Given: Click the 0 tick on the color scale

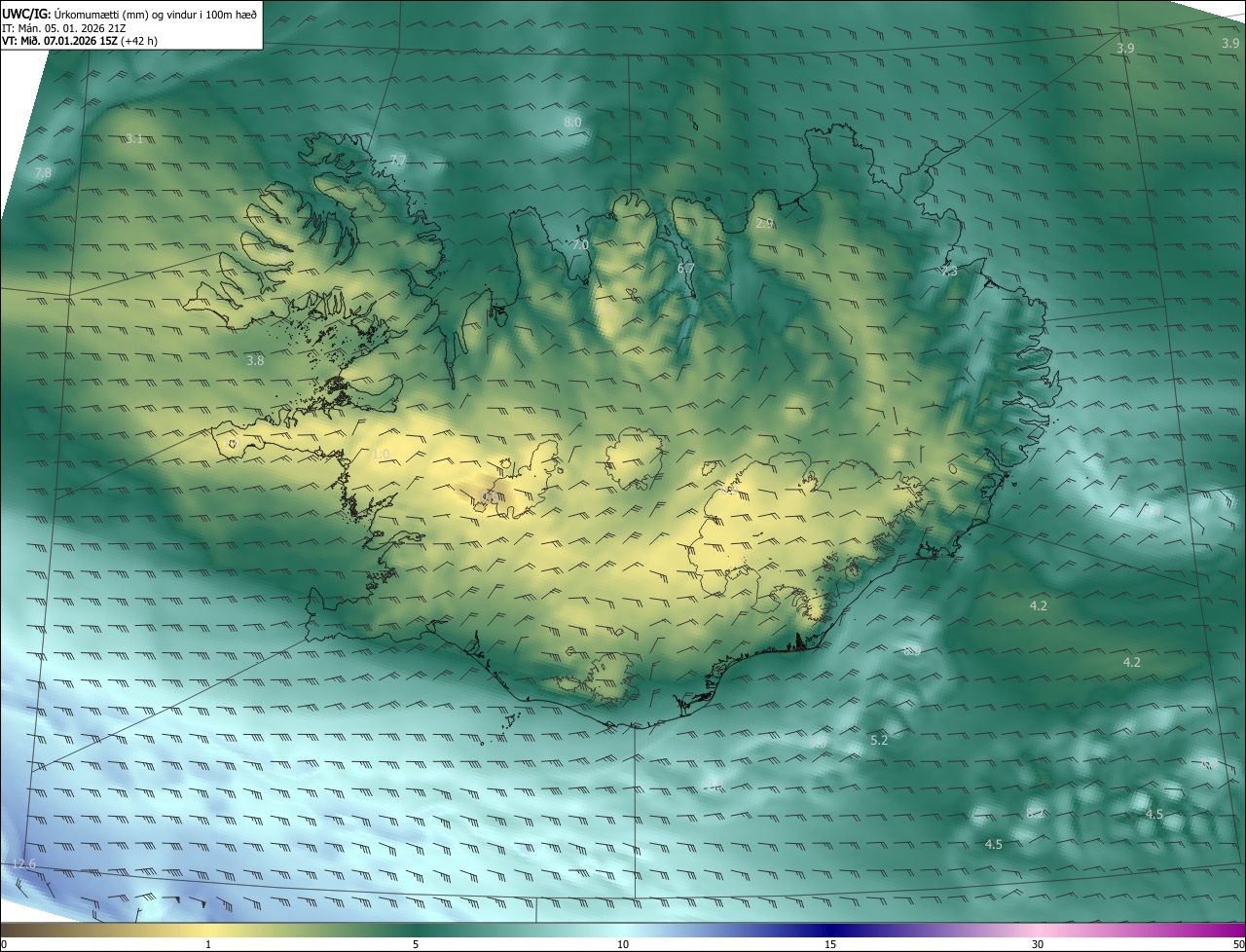Looking at the screenshot, I should pyautogui.click(x=4, y=944).
